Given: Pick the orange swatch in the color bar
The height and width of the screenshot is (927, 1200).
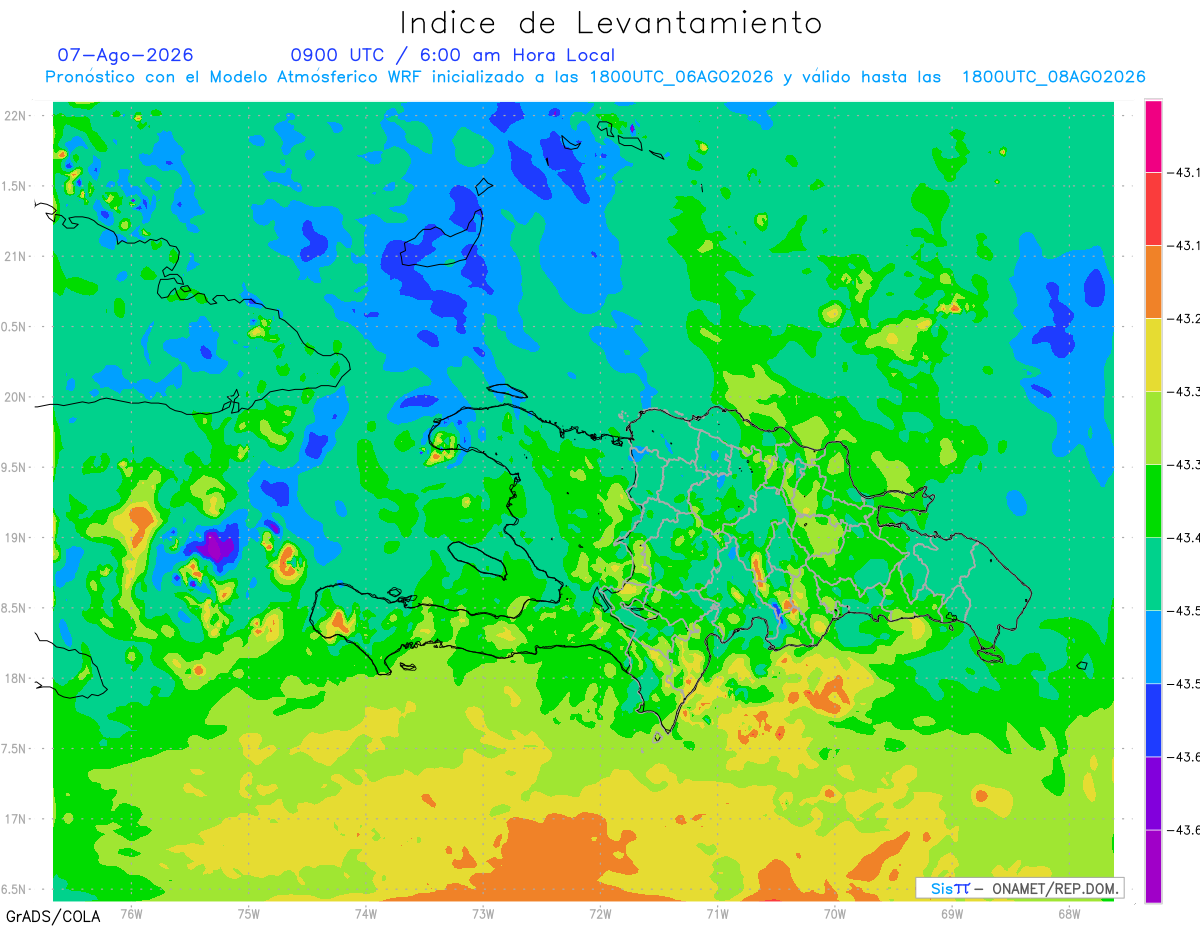Looking at the screenshot, I should pyautogui.click(x=1153, y=282).
